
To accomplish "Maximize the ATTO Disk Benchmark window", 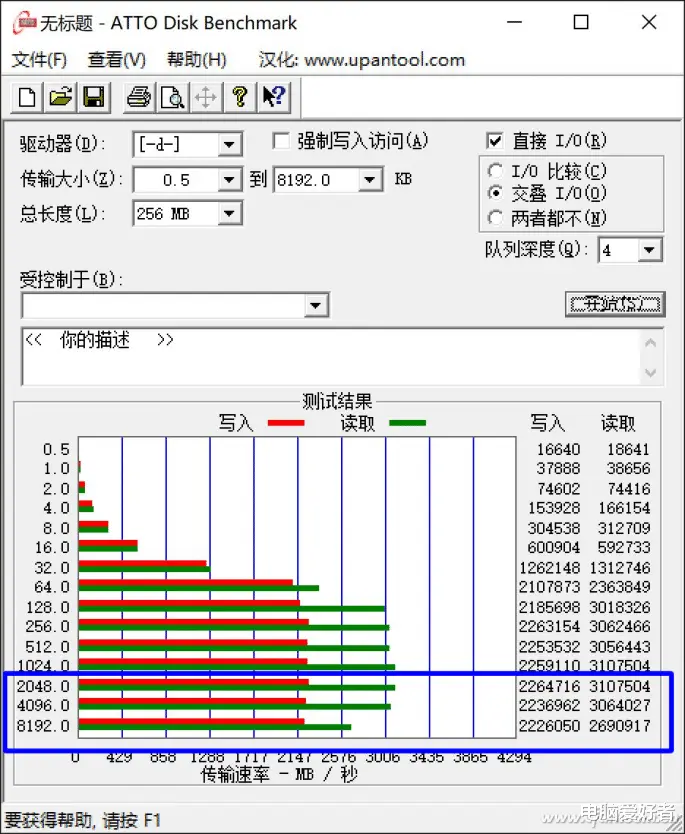I will (x=581, y=22).
